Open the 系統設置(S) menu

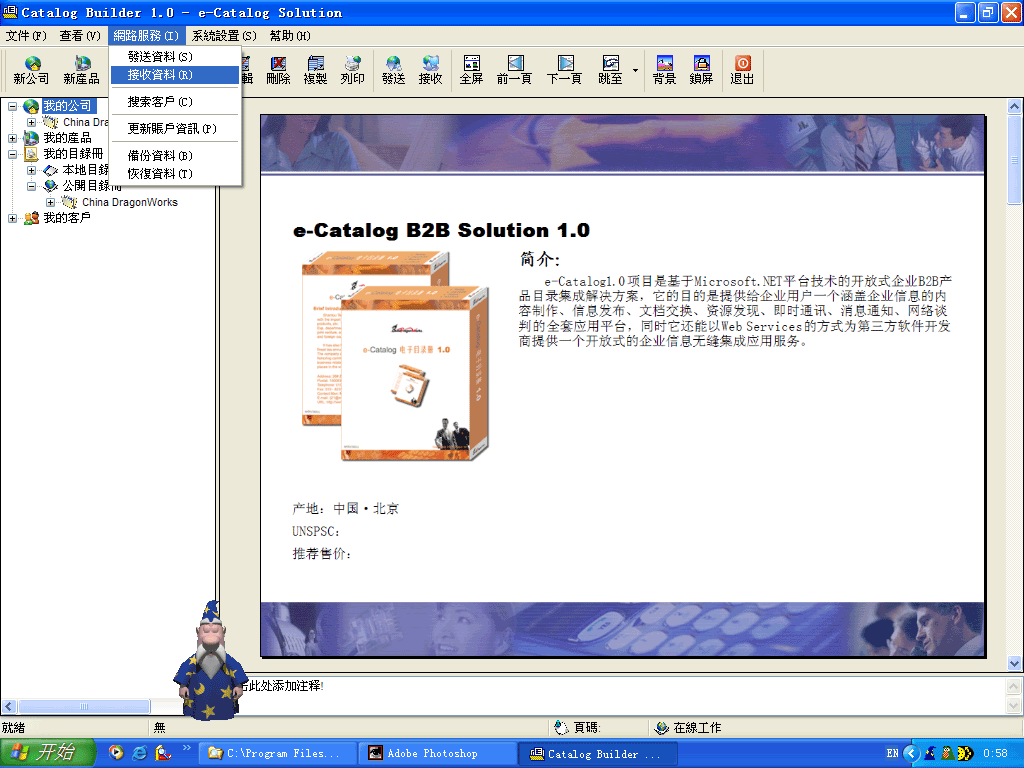click(224, 35)
